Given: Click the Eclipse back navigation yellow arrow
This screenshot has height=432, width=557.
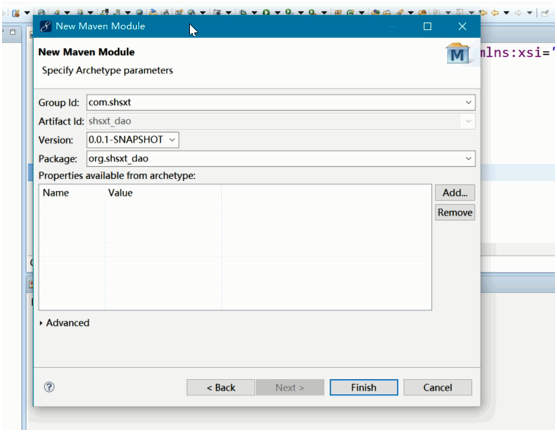Looking at the screenshot, I should (495, 13).
